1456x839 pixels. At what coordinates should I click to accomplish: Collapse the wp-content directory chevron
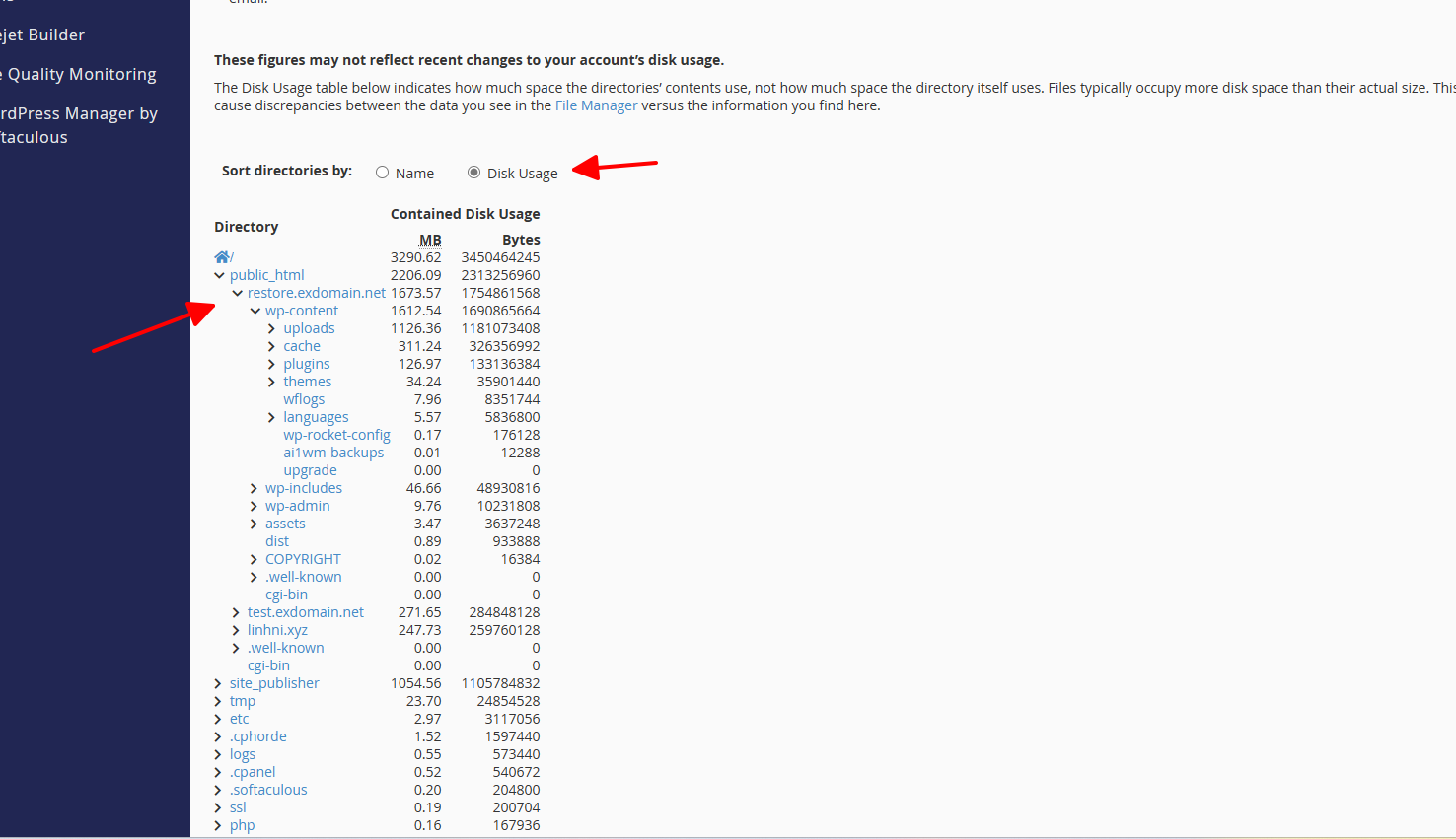(255, 311)
